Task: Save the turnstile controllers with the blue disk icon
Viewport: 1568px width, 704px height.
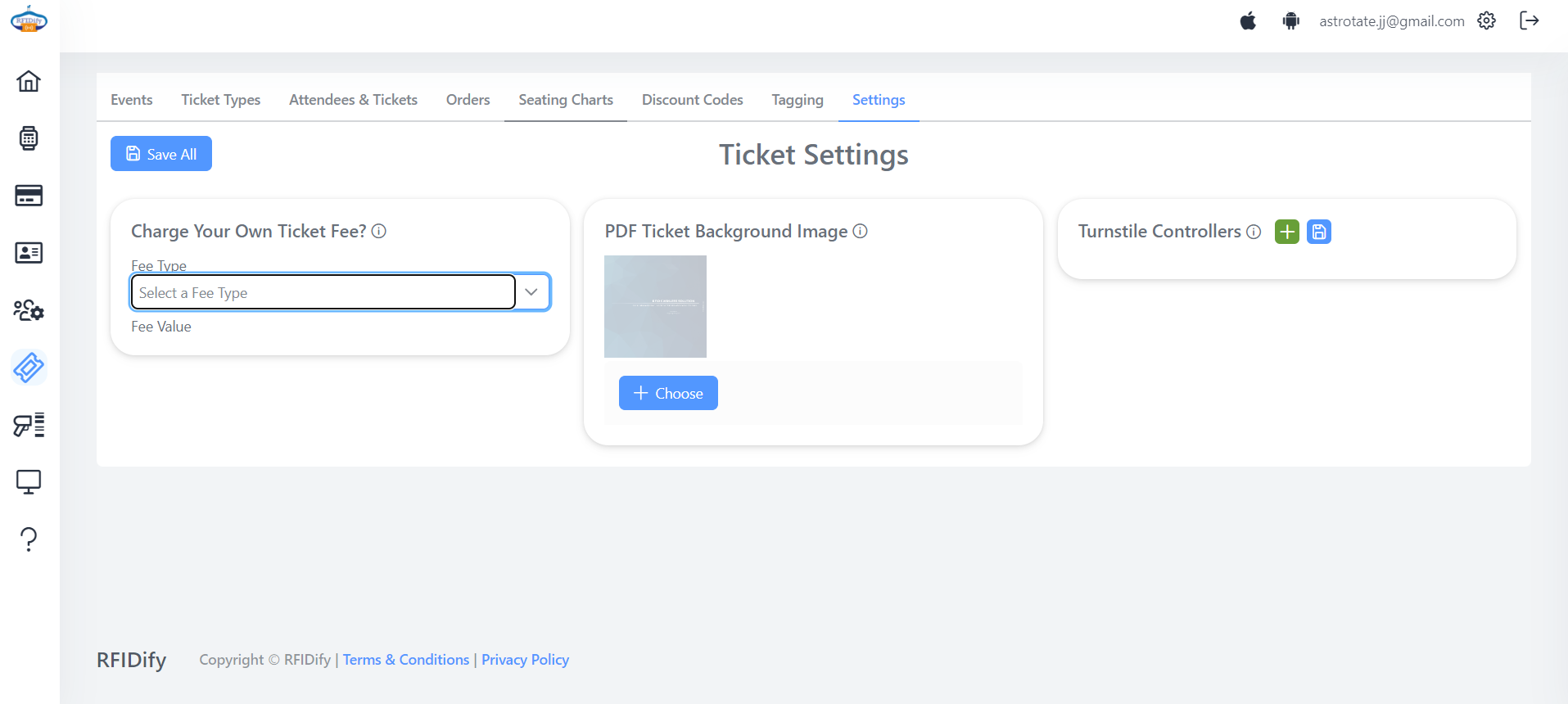Action: (x=1319, y=232)
